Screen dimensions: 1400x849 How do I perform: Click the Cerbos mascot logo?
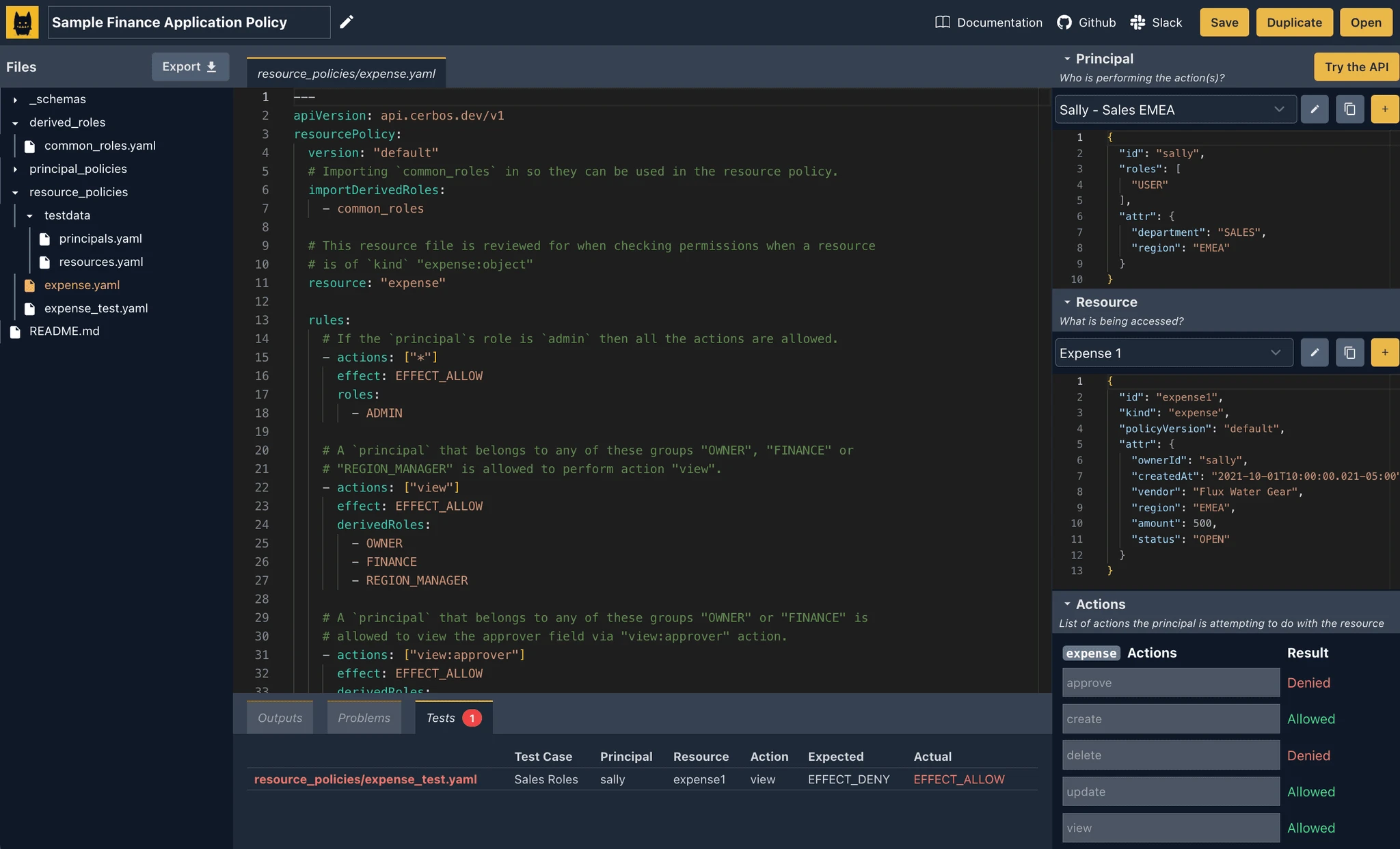point(23,22)
